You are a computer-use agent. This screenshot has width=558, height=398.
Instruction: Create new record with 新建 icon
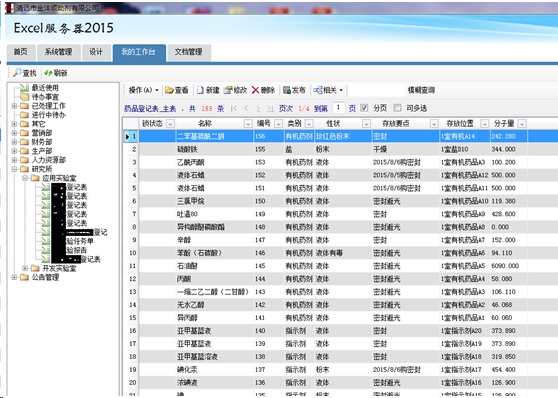pyautogui.click(x=200, y=90)
